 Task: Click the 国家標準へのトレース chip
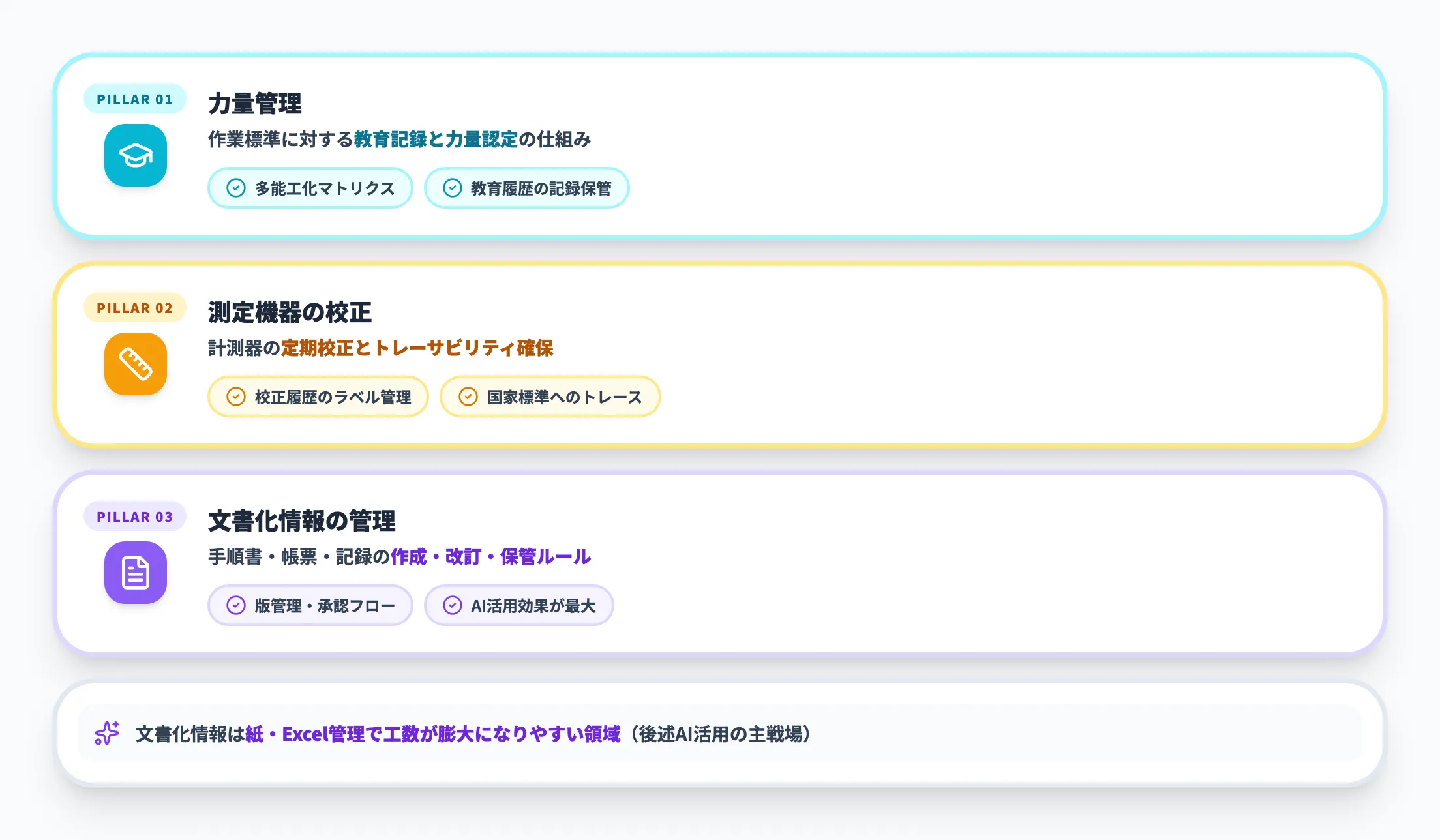pyautogui.click(x=550, y=397)
